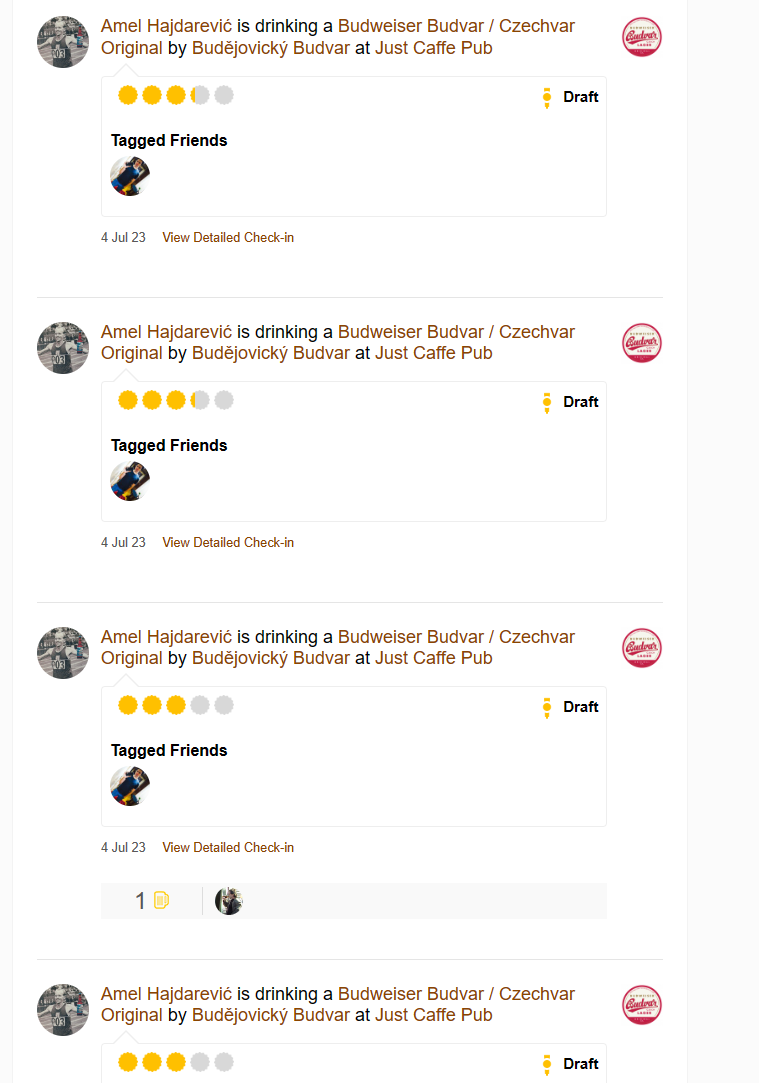Click Amel's profile photo in the second check-in
This screenshot has height=1083, width=759.
click(x=63, y=347)
